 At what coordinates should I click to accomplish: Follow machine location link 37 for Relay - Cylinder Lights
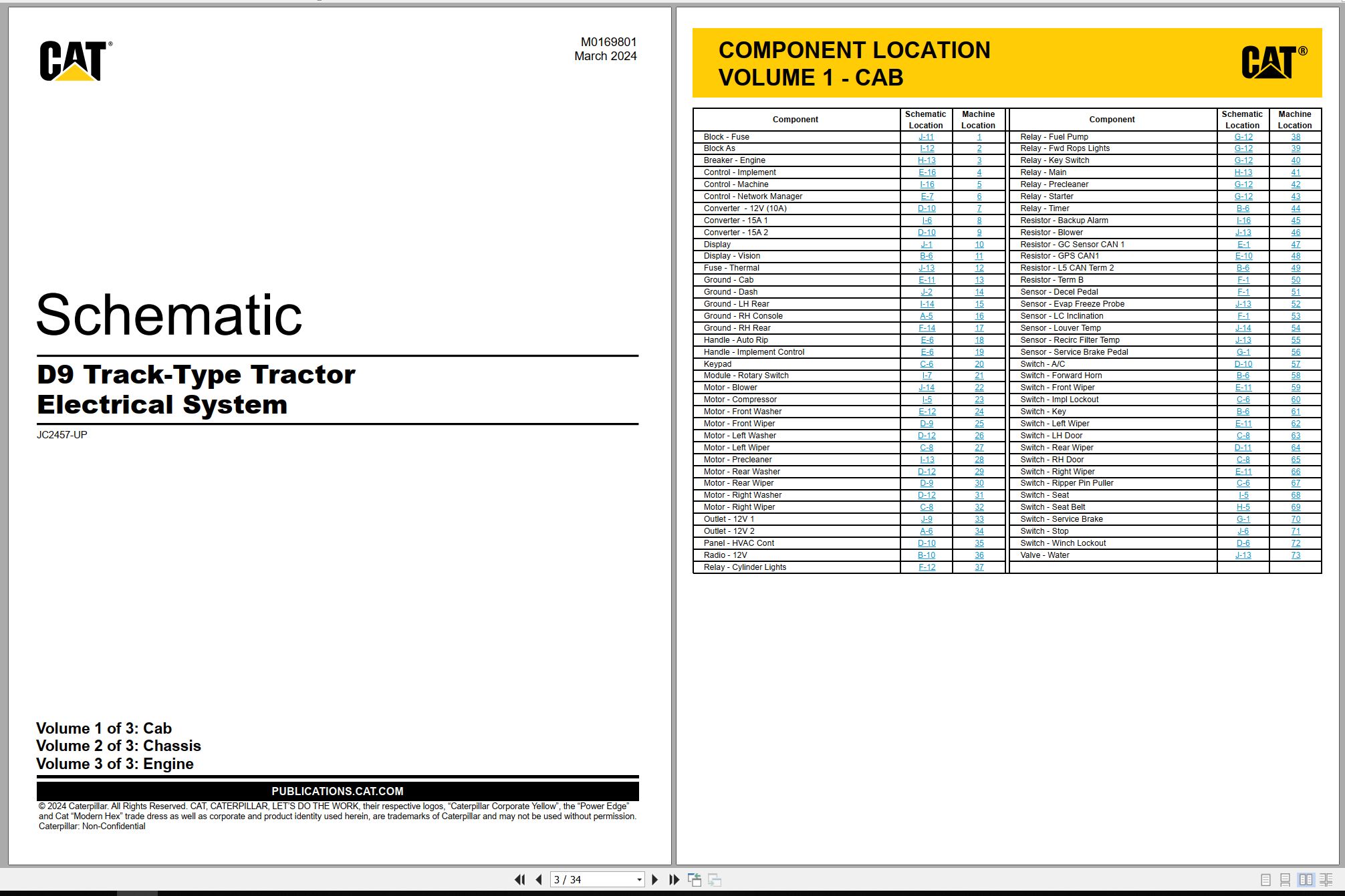[x=979, y=567]
